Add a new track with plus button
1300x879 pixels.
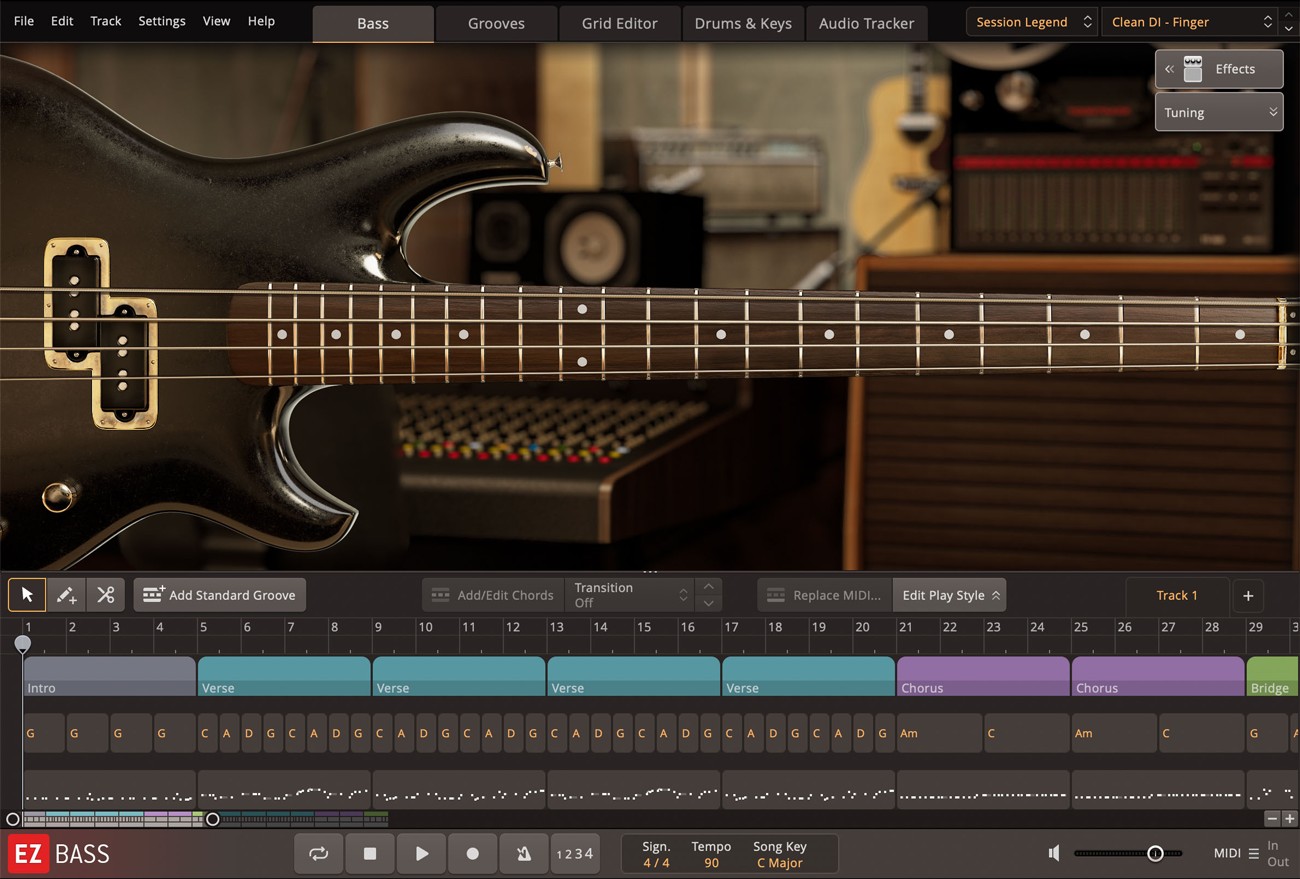pos(1248,595)
